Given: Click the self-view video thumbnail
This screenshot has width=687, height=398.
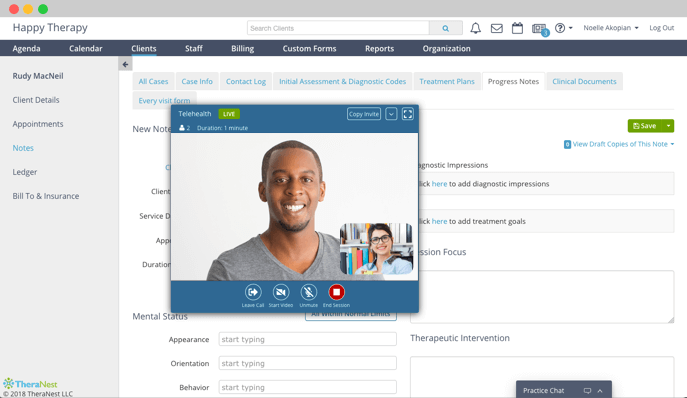Looking at the screenshot, I should [376, 249].
